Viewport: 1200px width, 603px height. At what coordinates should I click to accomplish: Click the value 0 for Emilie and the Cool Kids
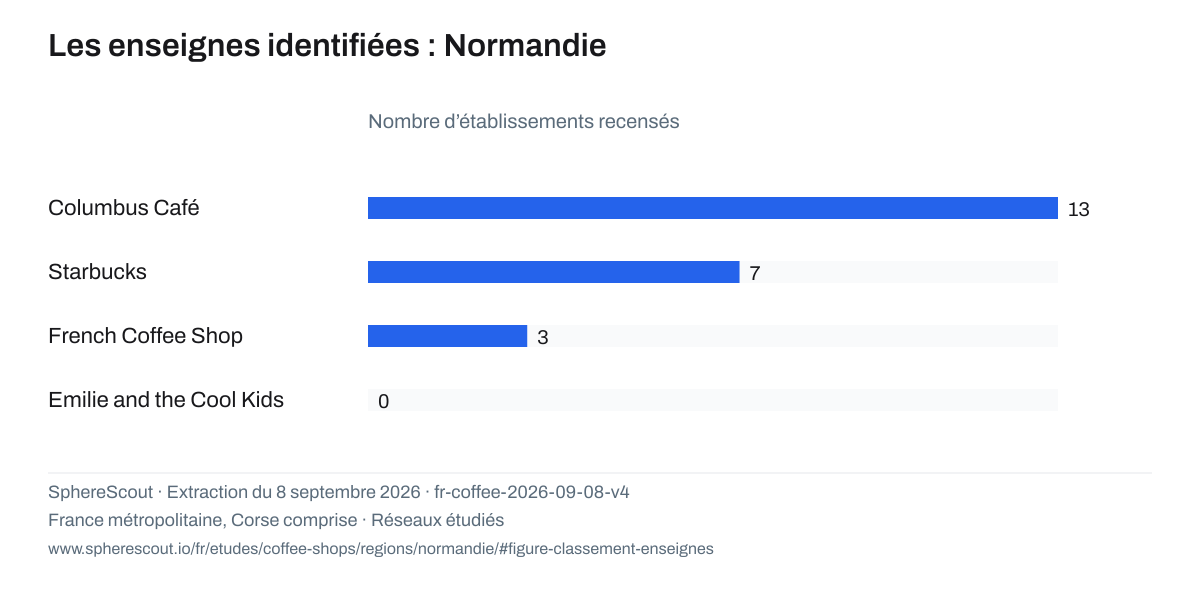coord(384,402)
